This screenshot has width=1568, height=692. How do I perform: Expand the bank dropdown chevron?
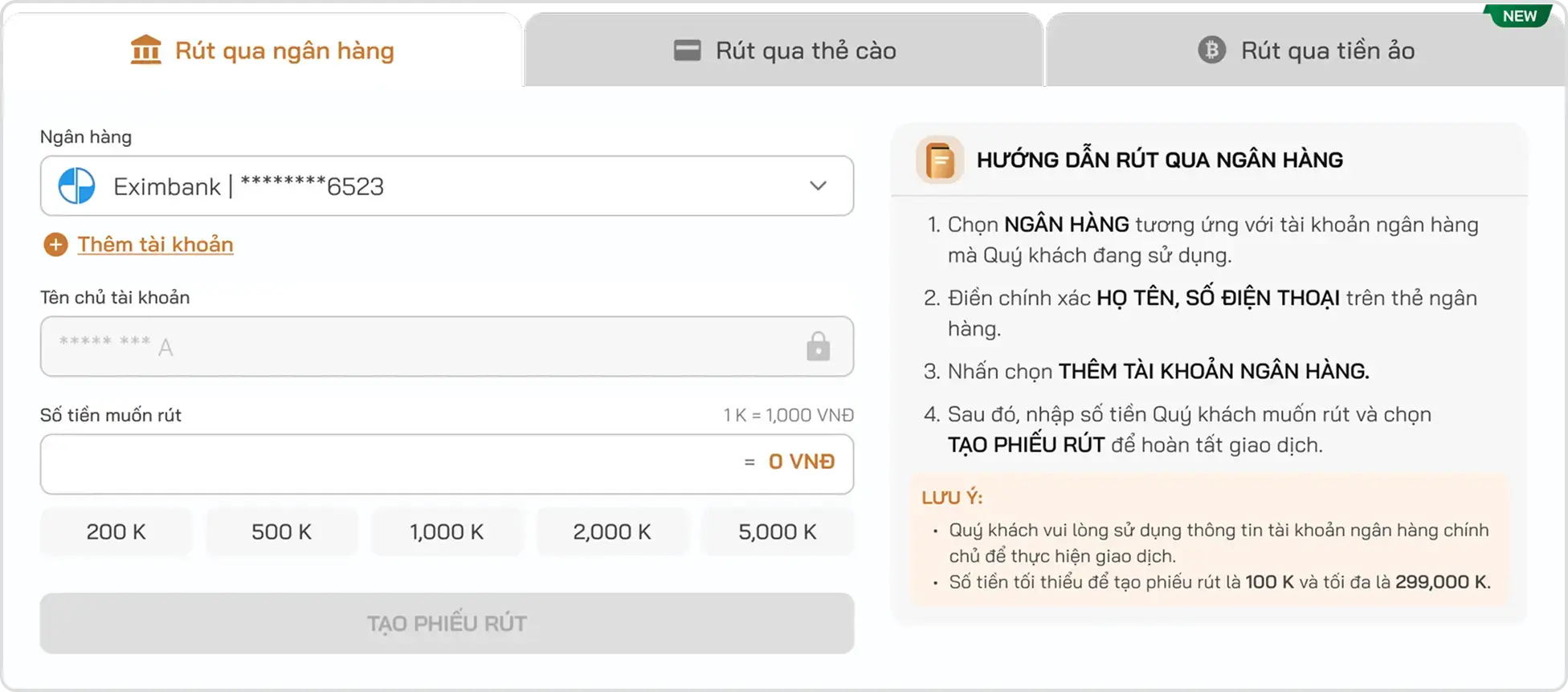coord(818,186)
